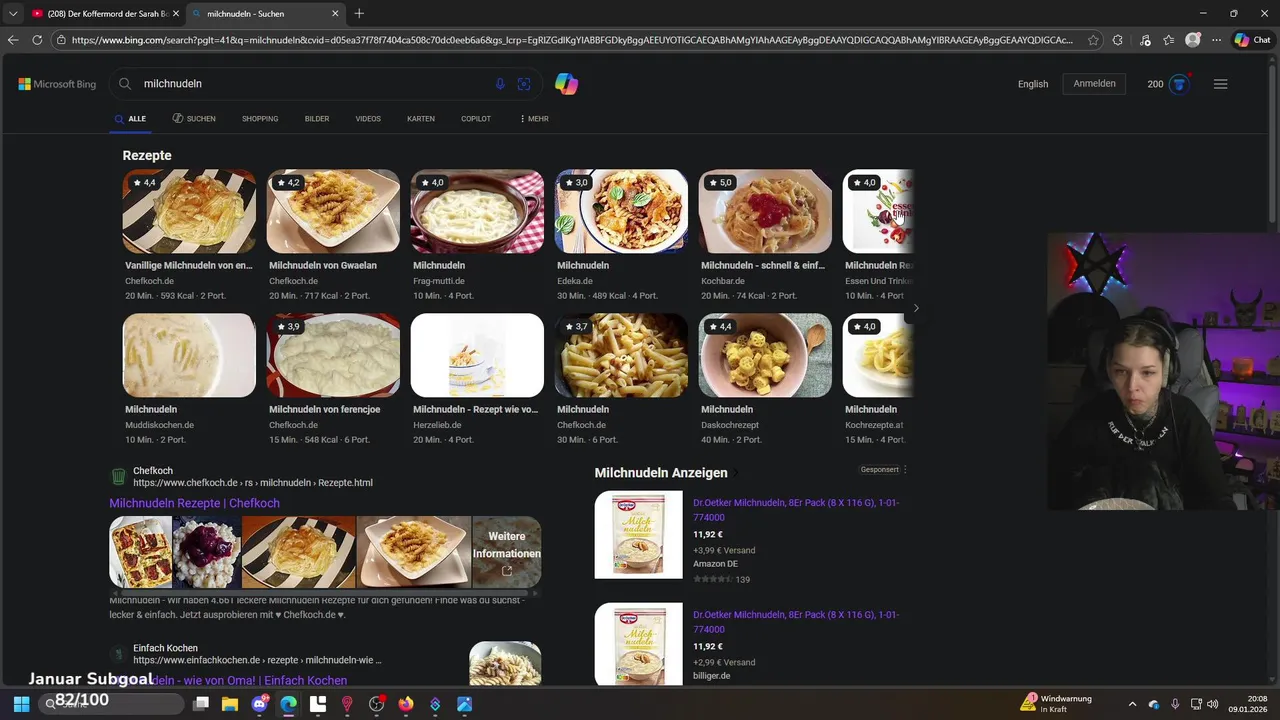Switch to the SHOPPING tab
The image size is (1280, 720).
point(260,119)
